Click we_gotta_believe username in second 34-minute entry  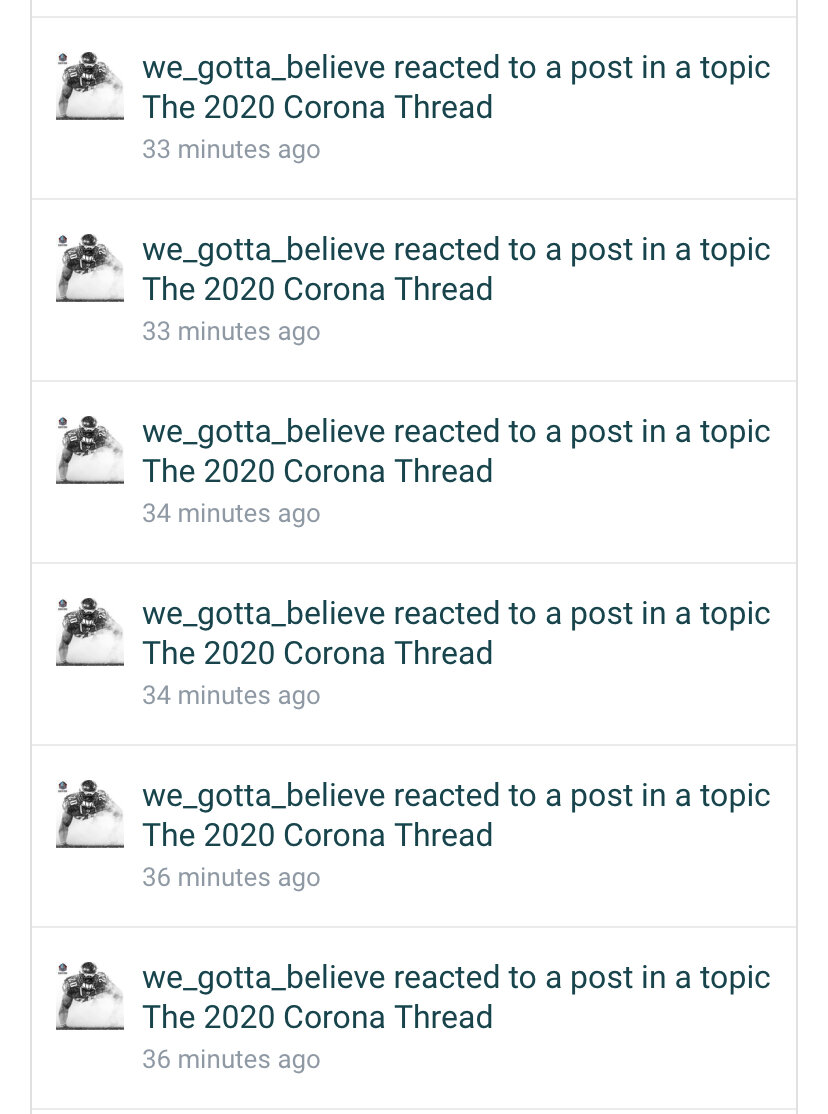click(263, 614)
